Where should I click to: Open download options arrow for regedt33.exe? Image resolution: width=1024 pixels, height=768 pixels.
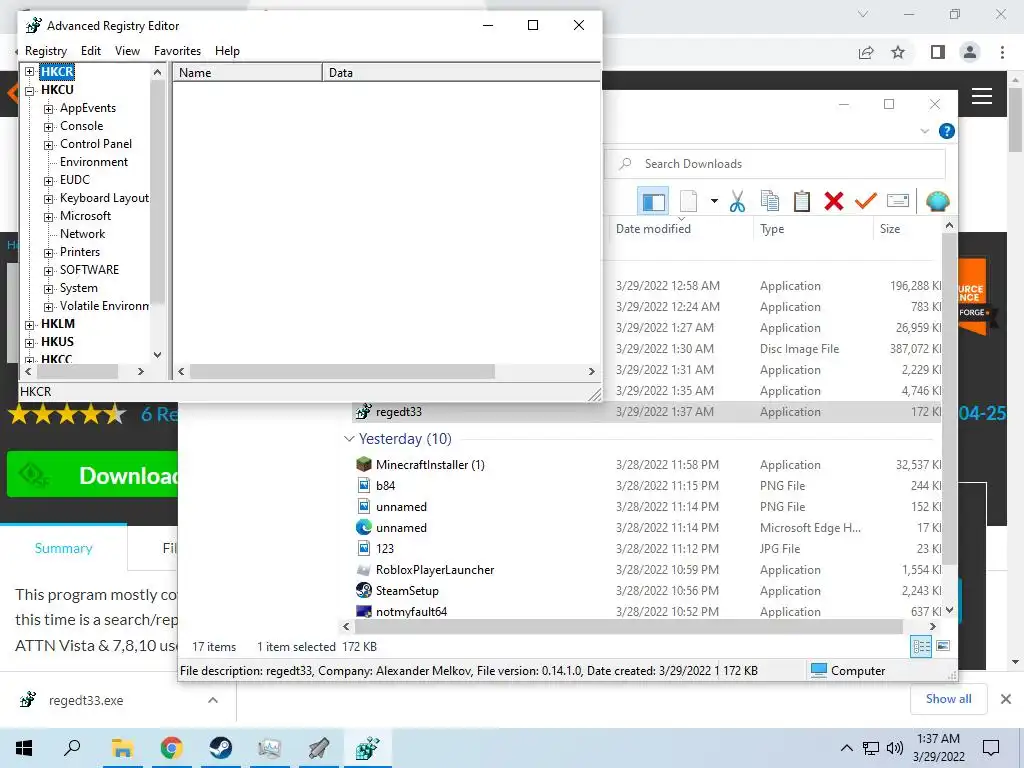[x=213, y=700]
